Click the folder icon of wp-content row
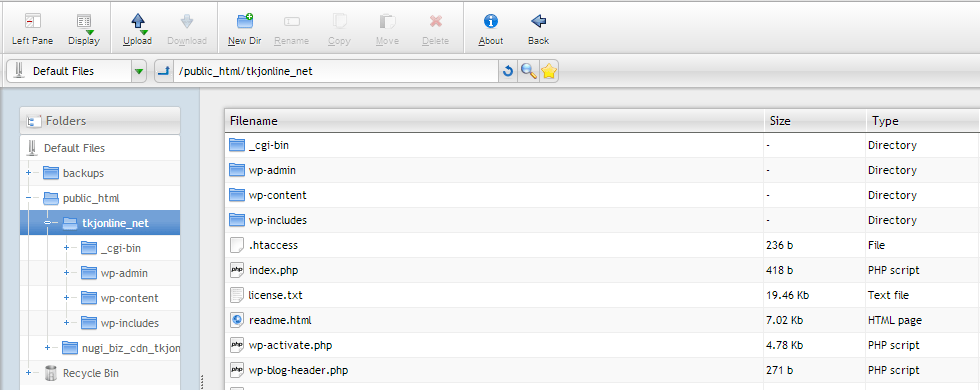The image size is (980, 390). (x=236, y=195)
